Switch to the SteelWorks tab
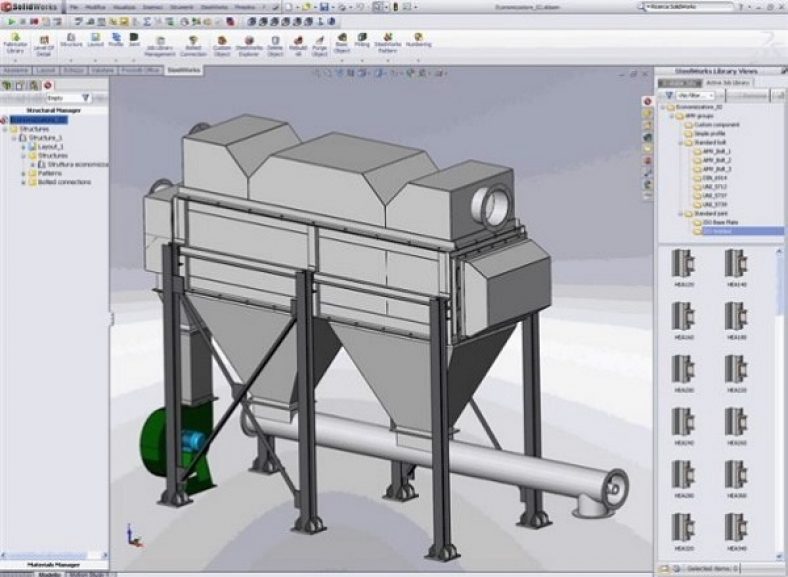The image size is (788, 577). click(x=183, y=71)
